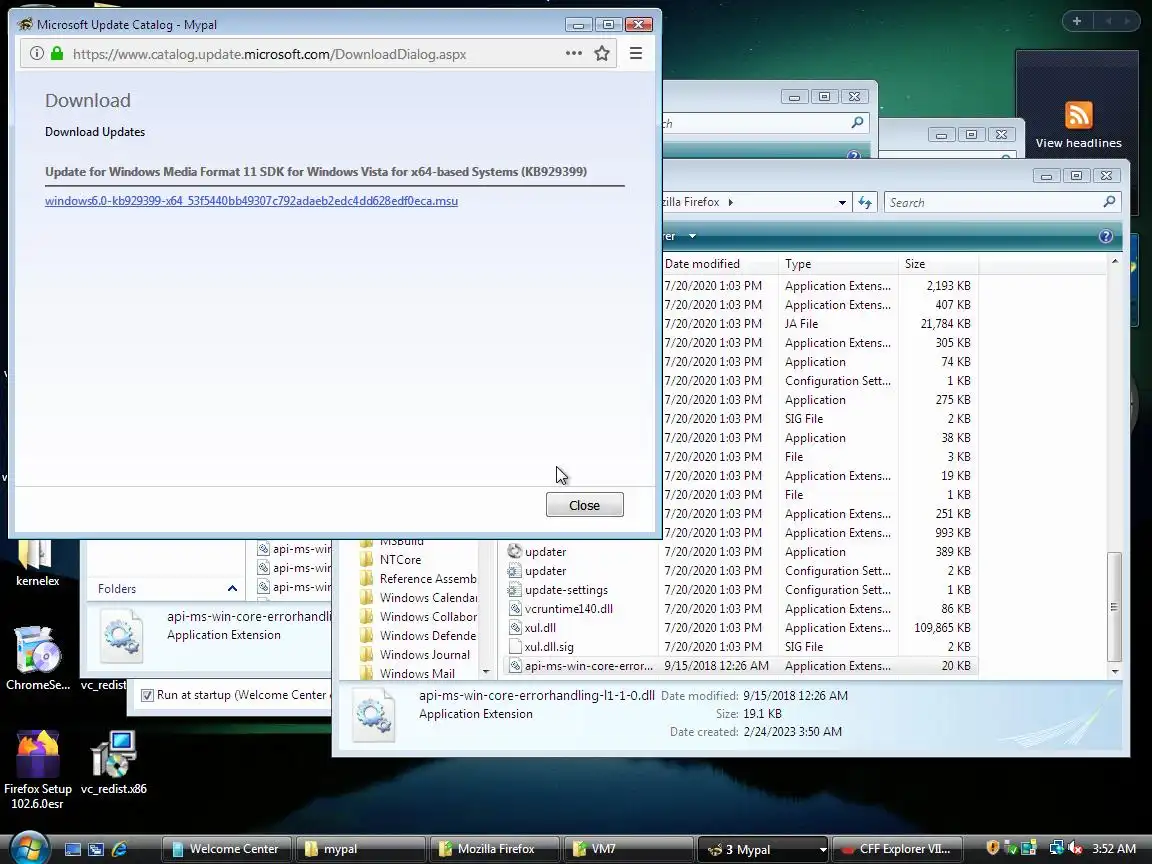Select Windows Journal folder in tree
The height and width of the screenshot is (864, 1152).
tap(415, 655)
